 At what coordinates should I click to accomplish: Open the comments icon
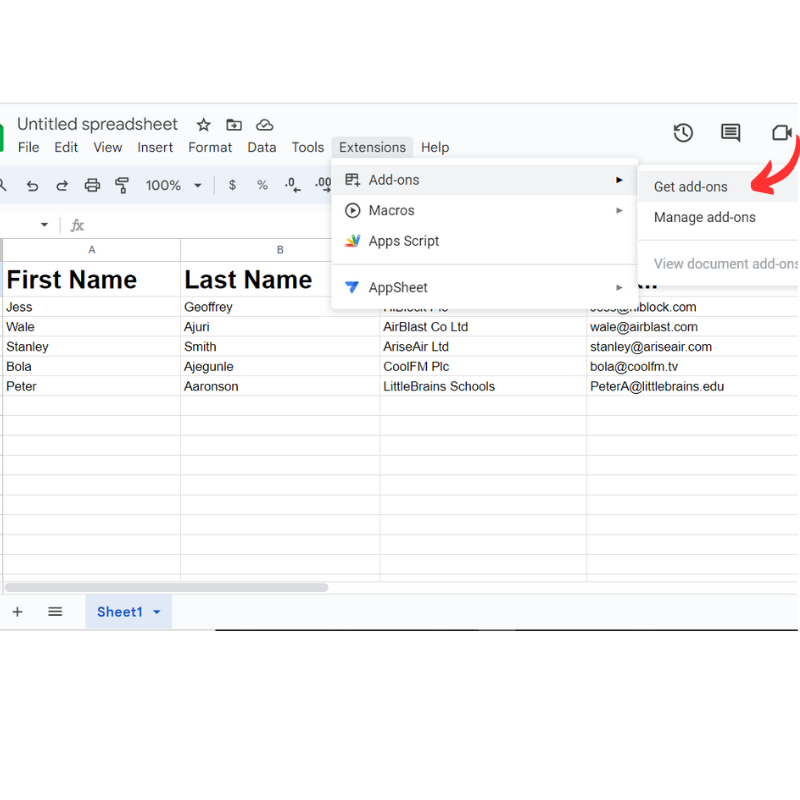[730, 133]
